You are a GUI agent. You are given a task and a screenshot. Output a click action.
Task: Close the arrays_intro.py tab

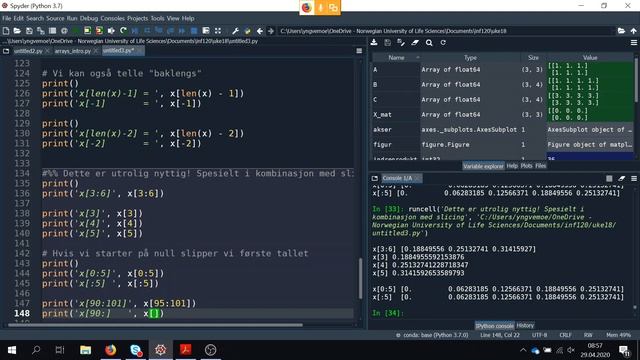point(96,51)
